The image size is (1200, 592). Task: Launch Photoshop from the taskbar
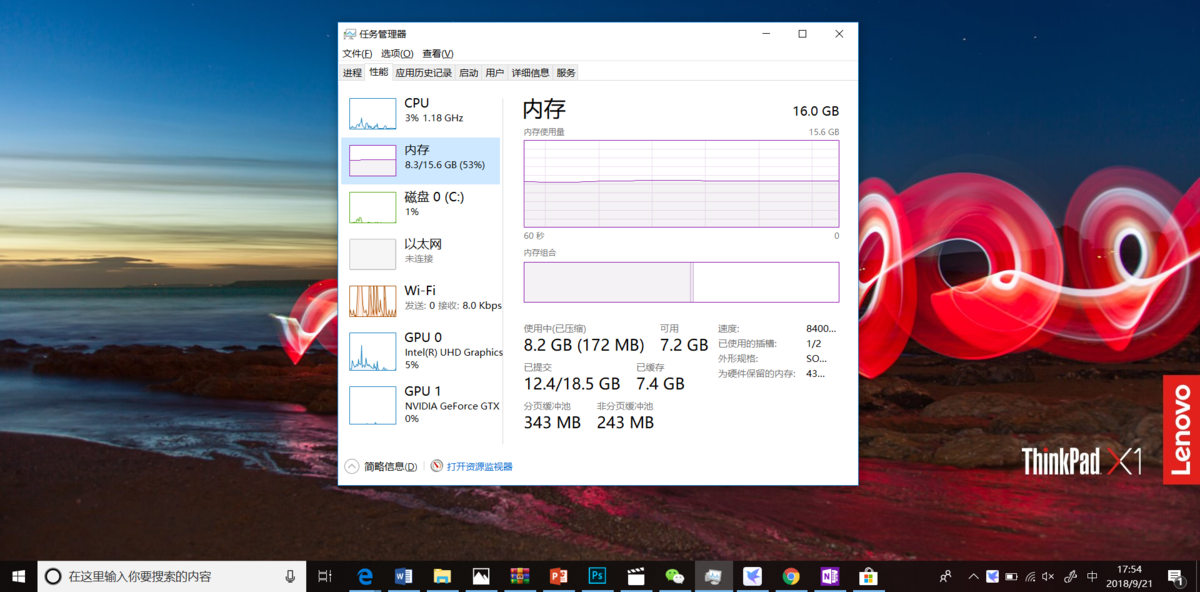coord(597,576)
